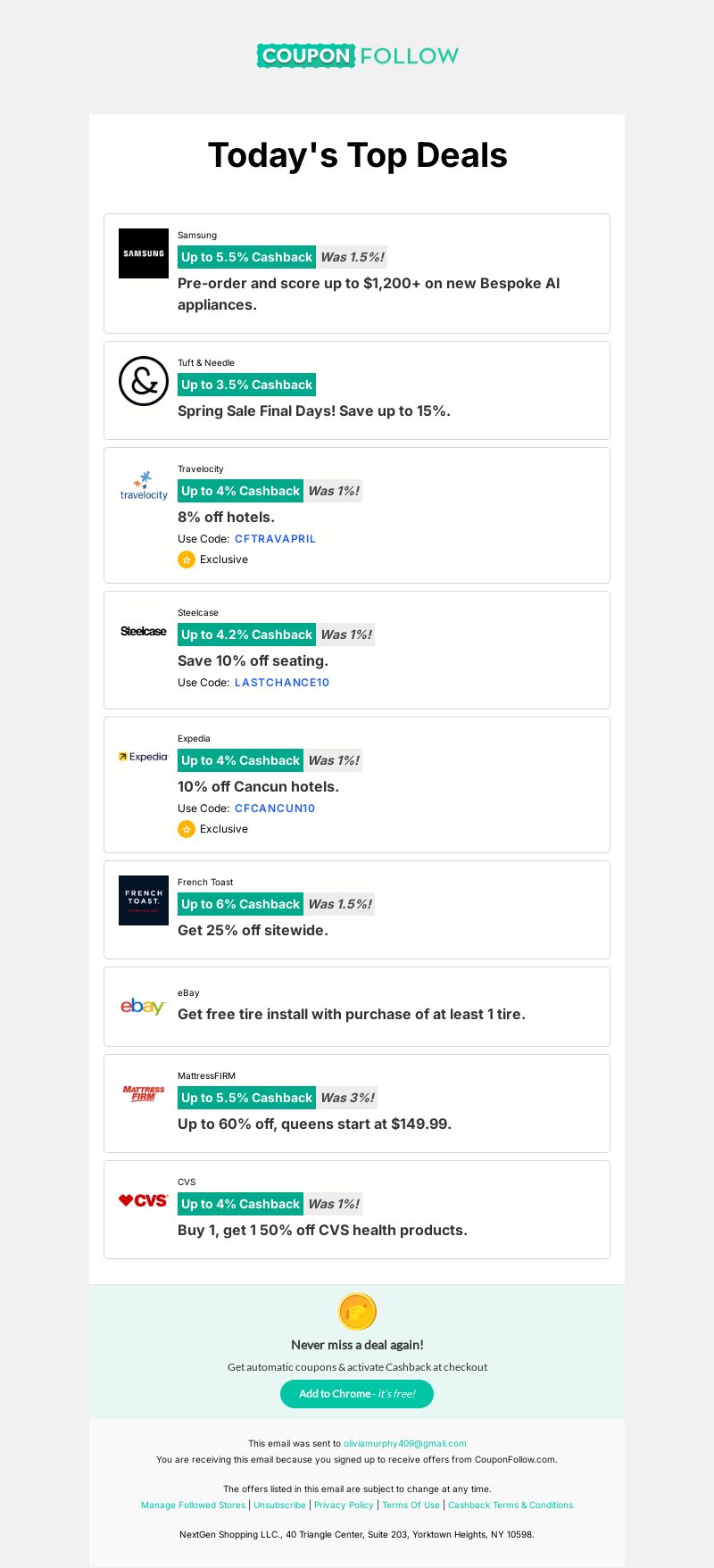Select the LASTCHANCE10 code link
Screen dimensions: 714x1568
pos(282,683)
